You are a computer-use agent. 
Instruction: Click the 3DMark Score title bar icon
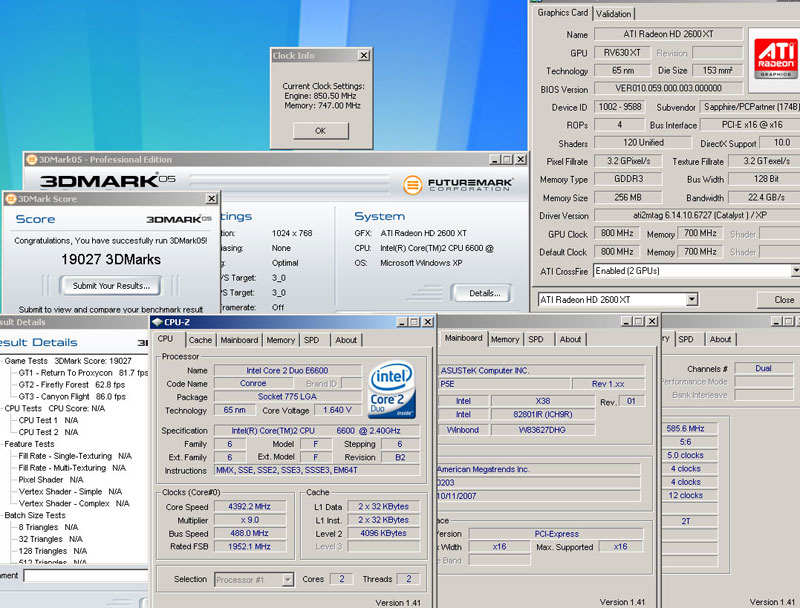tap(11, 199)
